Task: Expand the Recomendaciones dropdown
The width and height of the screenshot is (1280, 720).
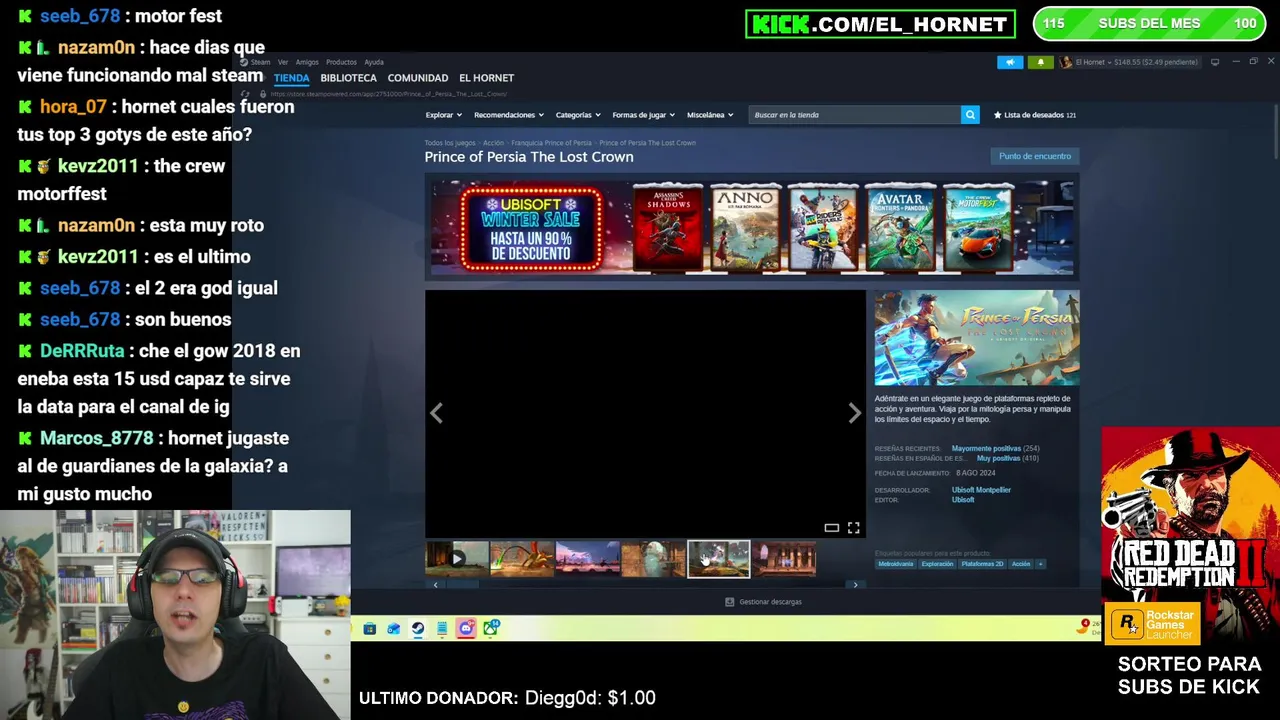Action: click(x=509, y=115)
